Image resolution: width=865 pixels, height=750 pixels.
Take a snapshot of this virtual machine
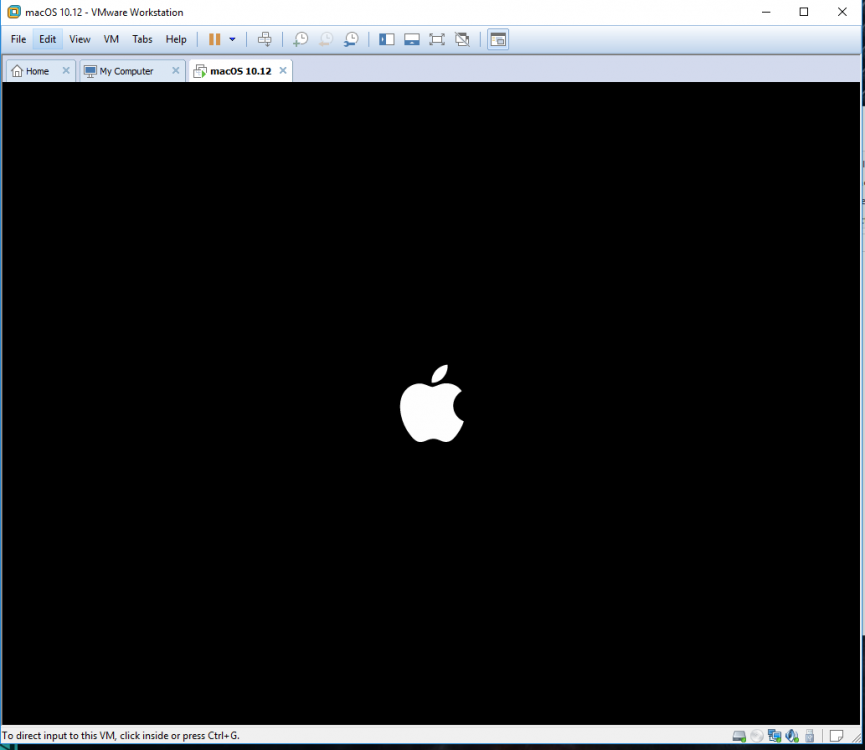[301, 39]
